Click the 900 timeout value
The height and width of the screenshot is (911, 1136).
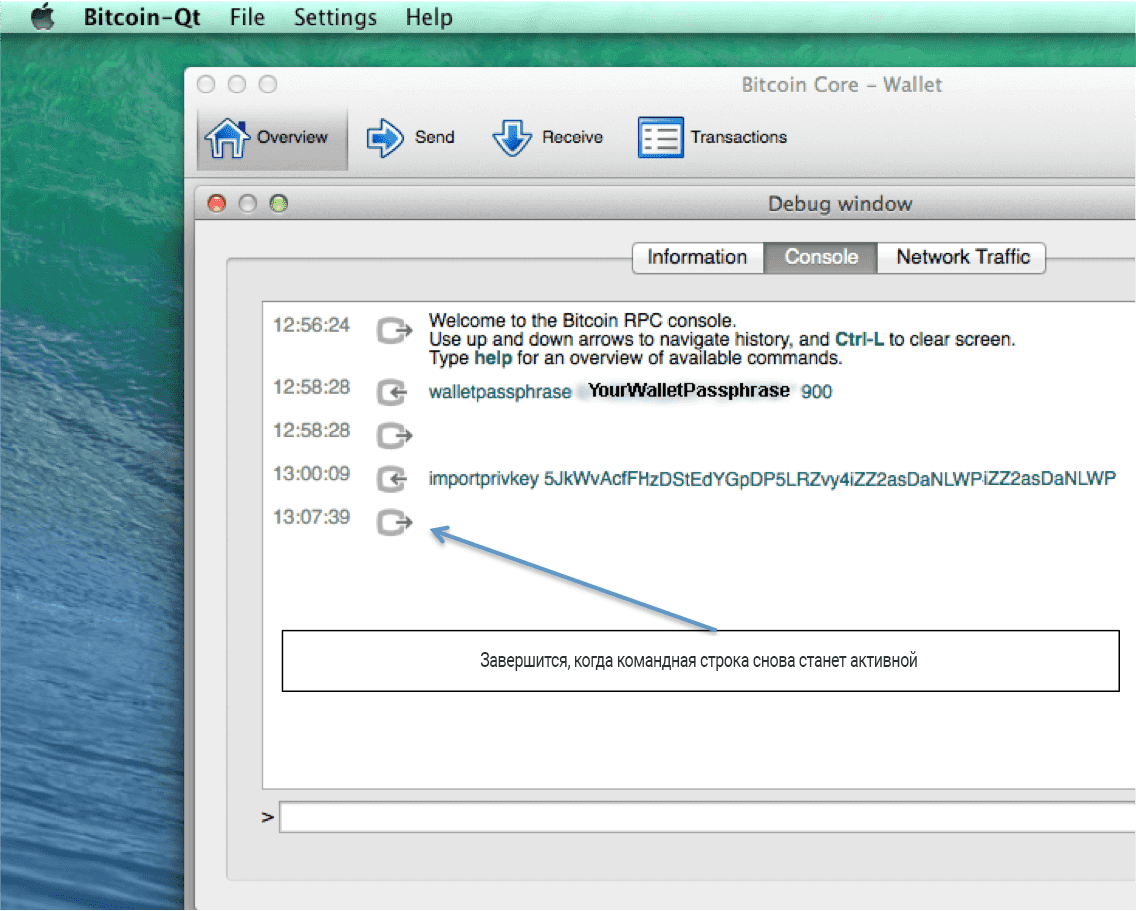pos(816,392)
